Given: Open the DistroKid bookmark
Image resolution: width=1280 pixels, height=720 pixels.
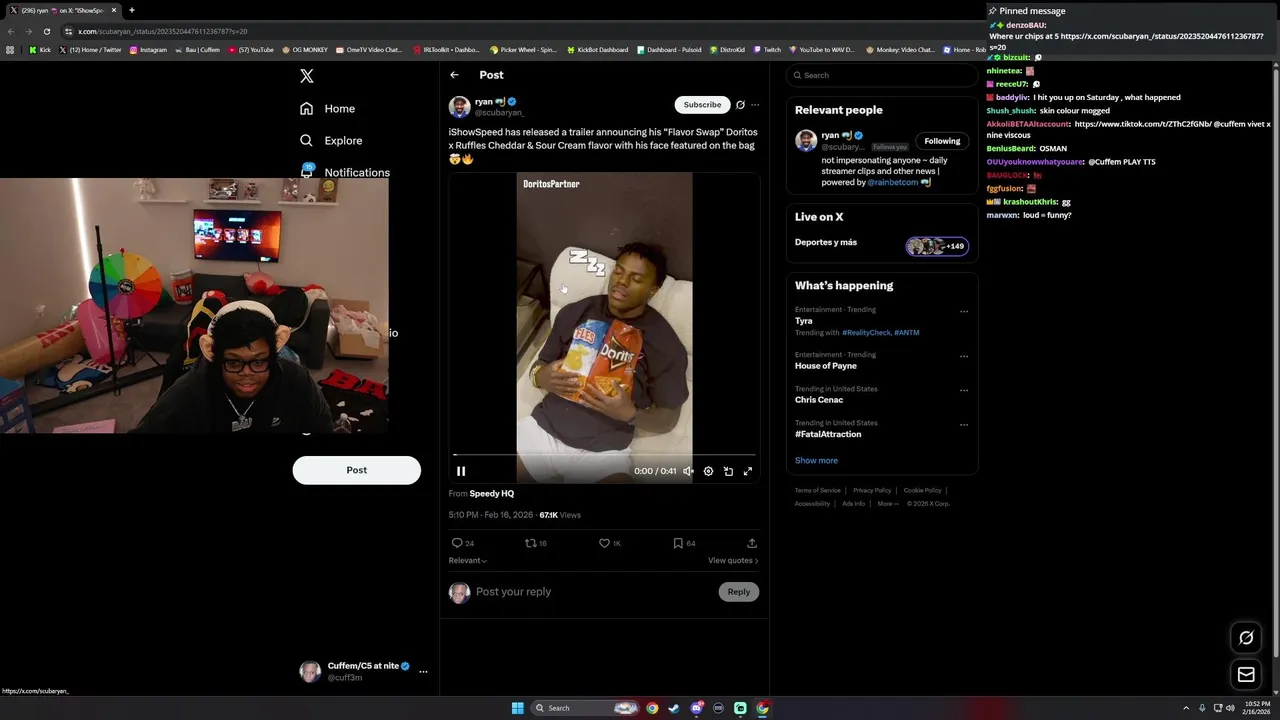Looking at the screenshot, I should 728,50.
